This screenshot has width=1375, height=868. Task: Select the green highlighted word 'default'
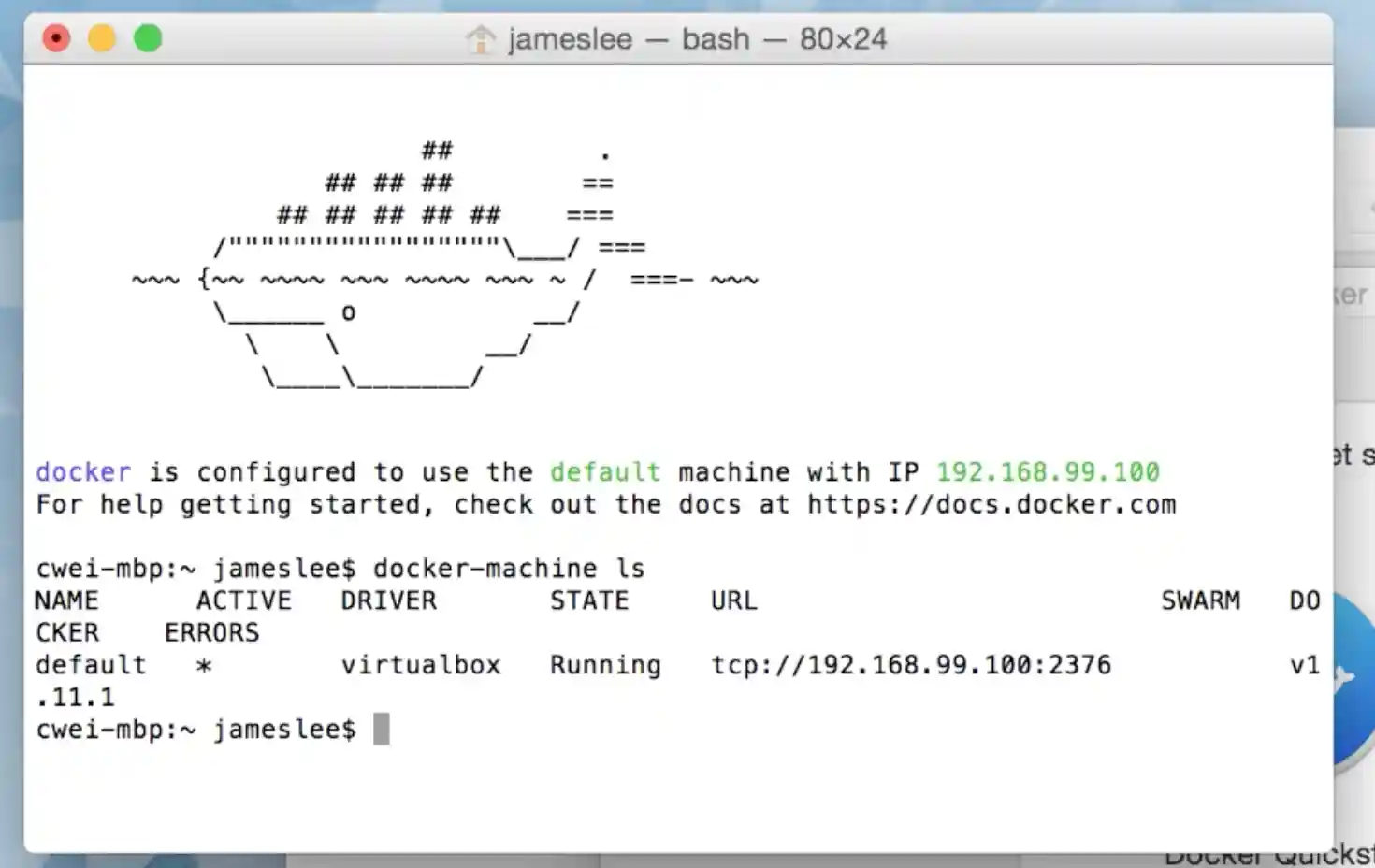coord(604,471)
